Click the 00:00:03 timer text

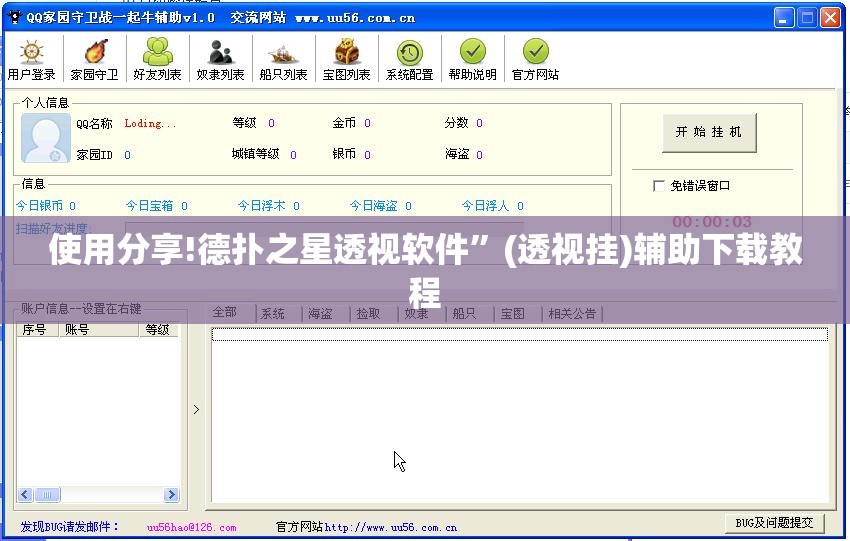712,222
